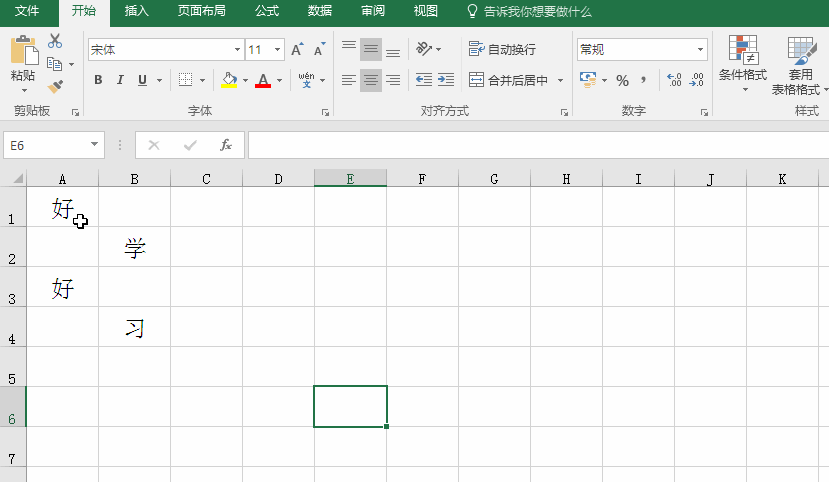Increase decimal places
This screenshot has height=482, width=829.
click(674, 80)
